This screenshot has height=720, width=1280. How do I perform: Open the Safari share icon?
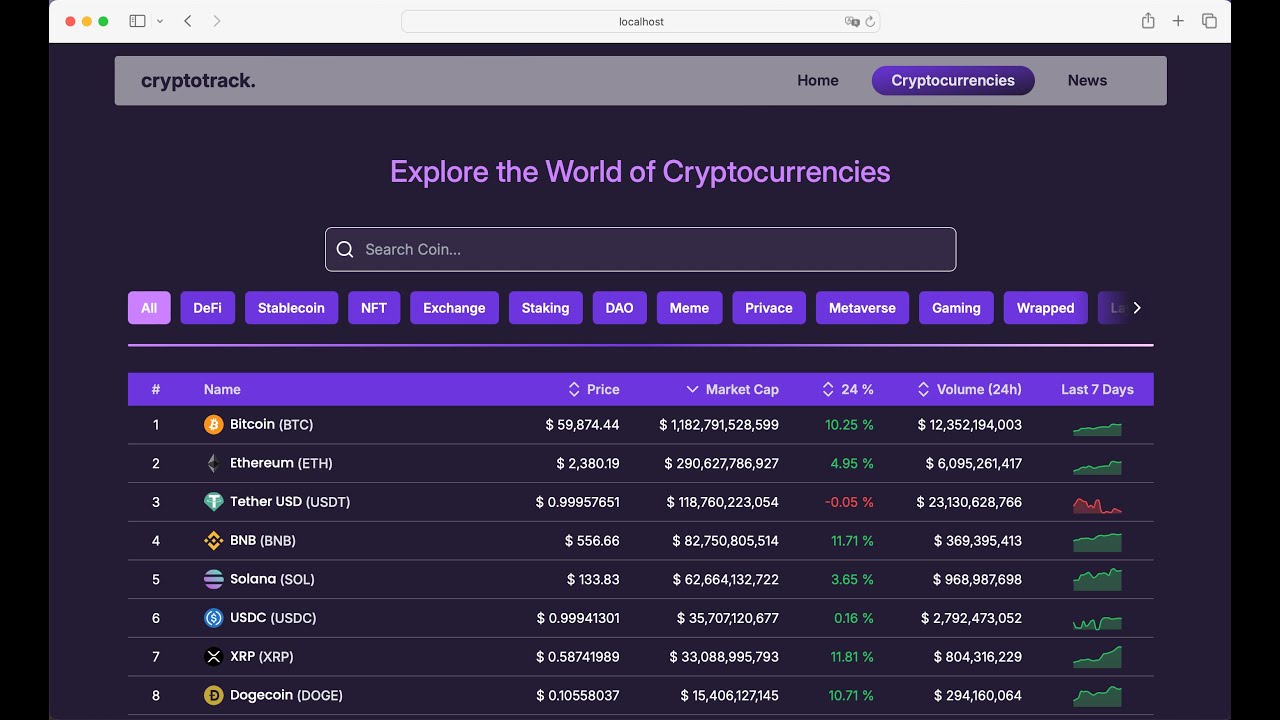(x=1148, y=21)
